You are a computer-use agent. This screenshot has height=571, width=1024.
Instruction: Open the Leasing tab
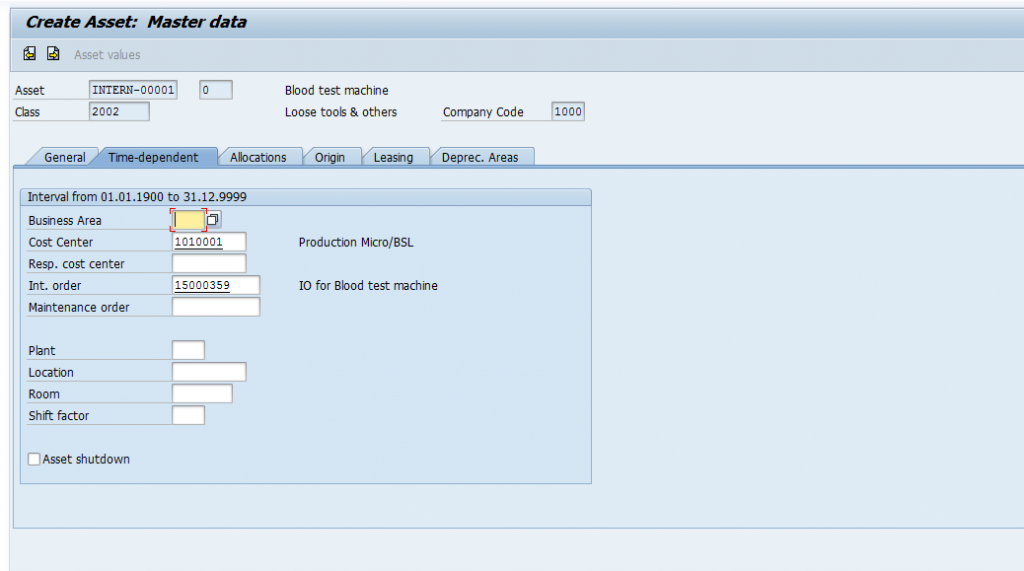point(393,157)
